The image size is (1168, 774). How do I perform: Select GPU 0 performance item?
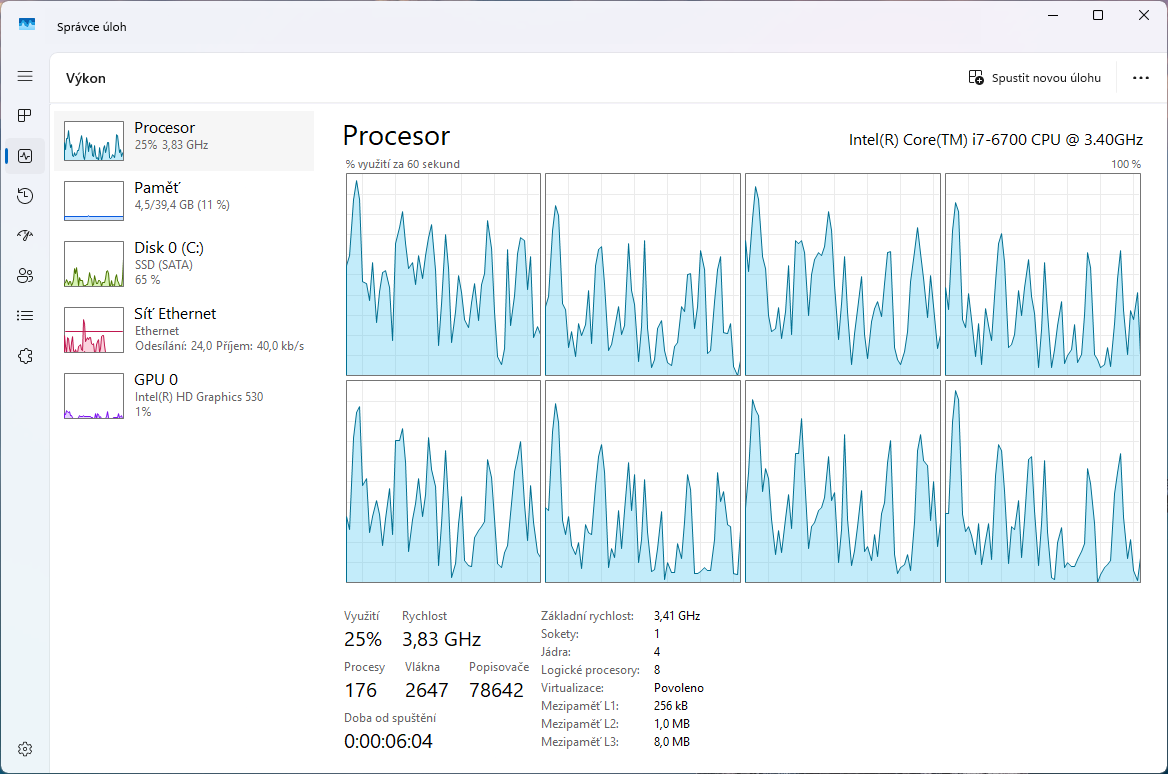point(184,394)
